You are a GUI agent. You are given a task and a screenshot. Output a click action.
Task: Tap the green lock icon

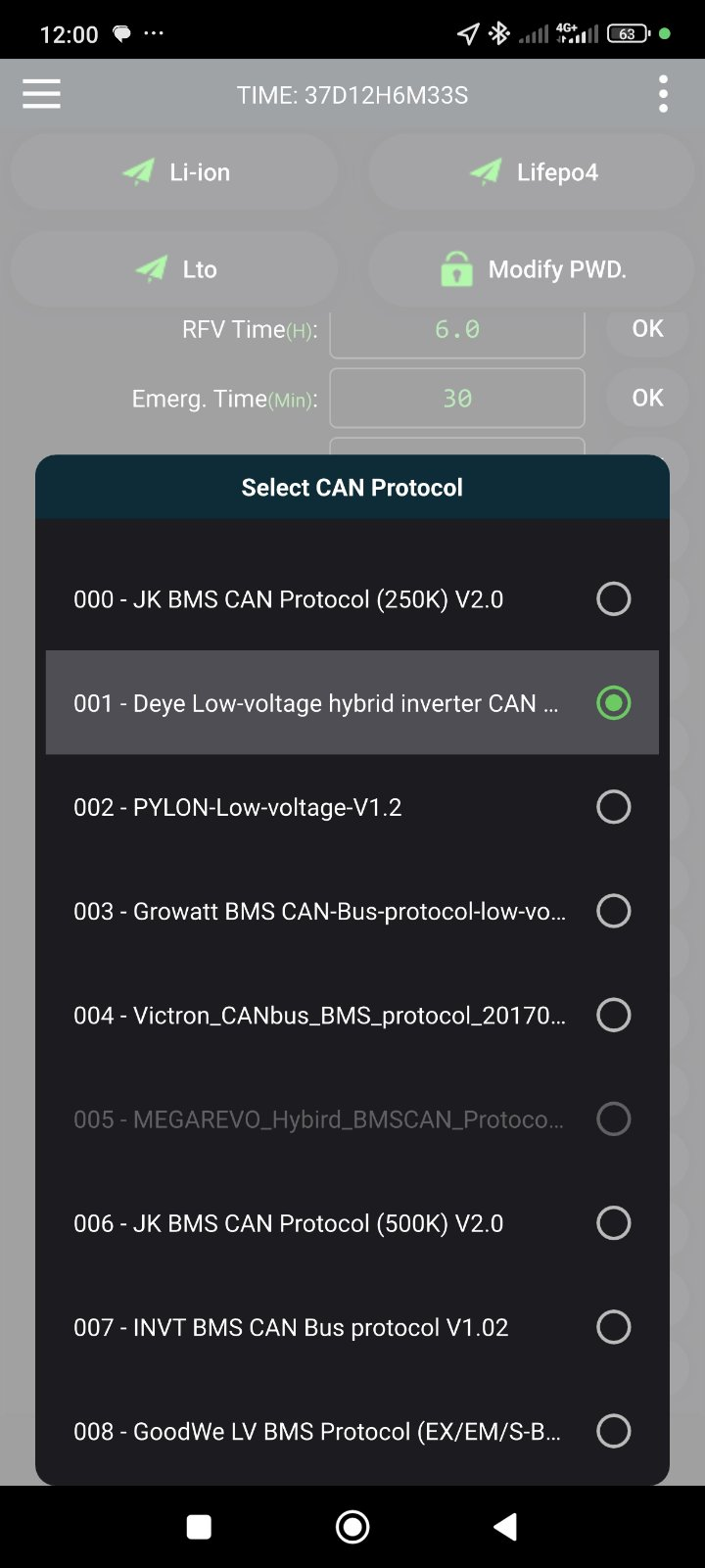click(x=456, y=269)
